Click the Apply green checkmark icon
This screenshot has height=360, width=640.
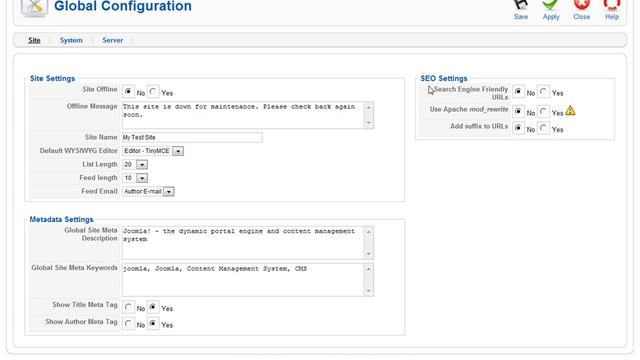550,4
